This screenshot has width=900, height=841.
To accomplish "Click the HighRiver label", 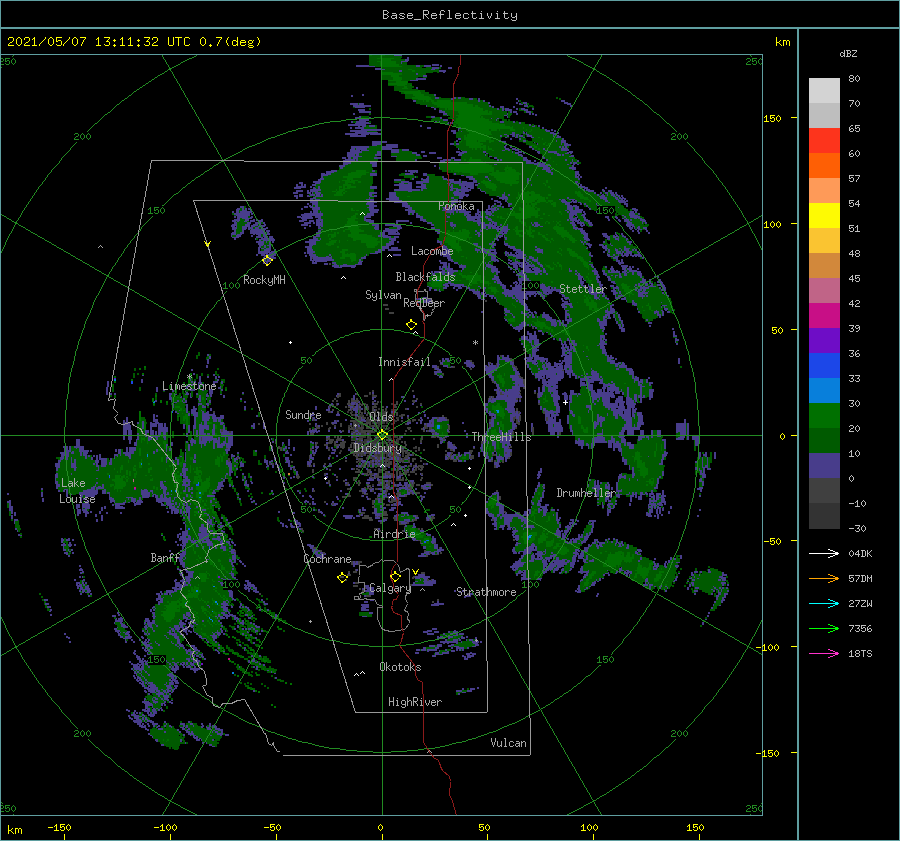I will (415, 702).
